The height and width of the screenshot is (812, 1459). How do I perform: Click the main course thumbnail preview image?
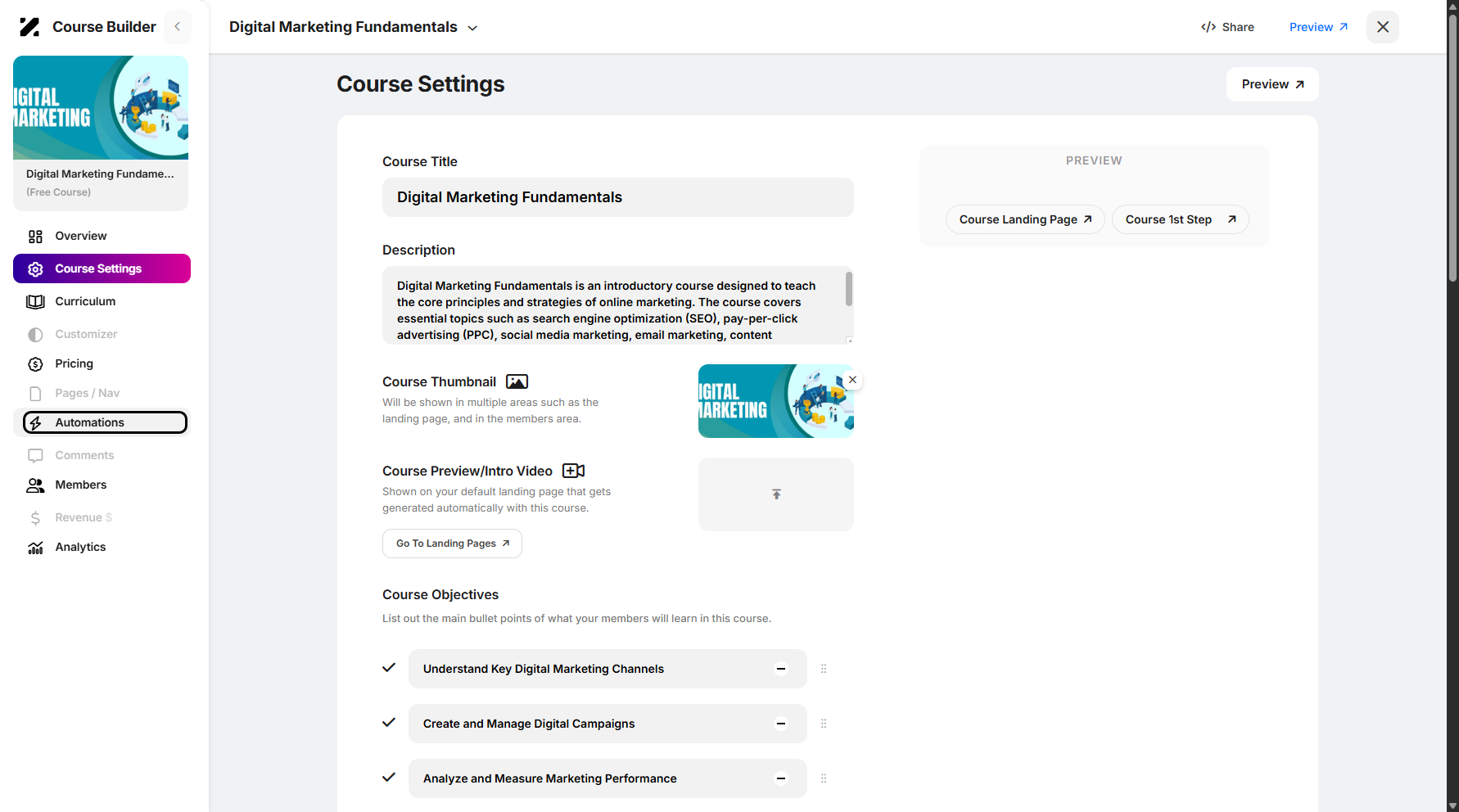776,401
